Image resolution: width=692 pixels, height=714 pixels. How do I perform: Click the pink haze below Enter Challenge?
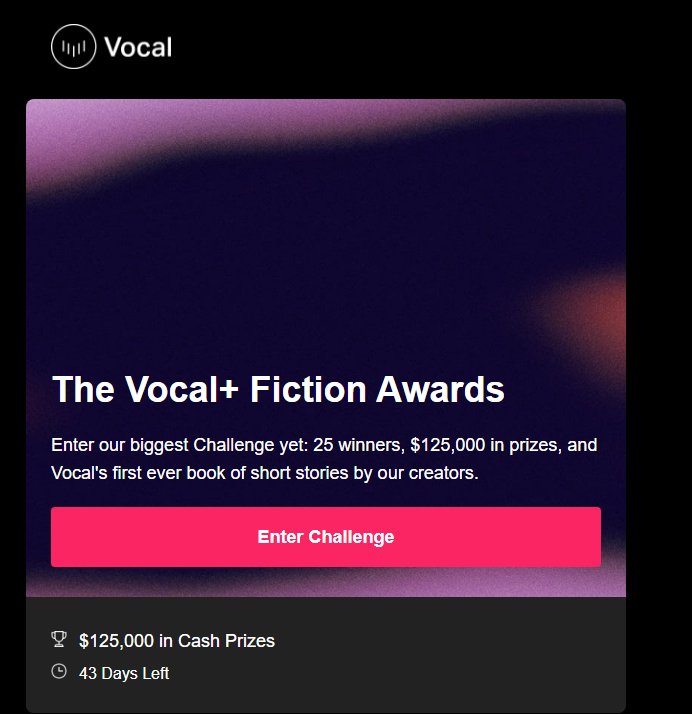pos(326,585)
